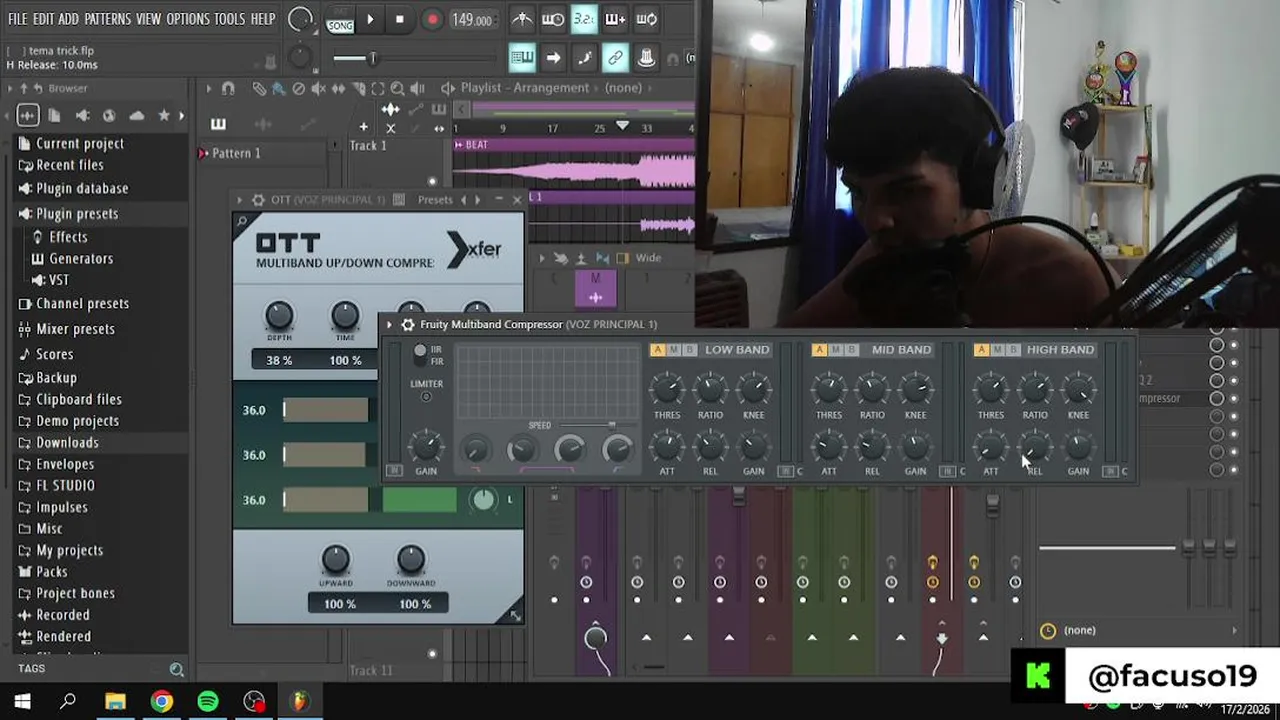Open the ADD menu
This screenshot has height=720, width=1280.
click(x=68, y=19)
